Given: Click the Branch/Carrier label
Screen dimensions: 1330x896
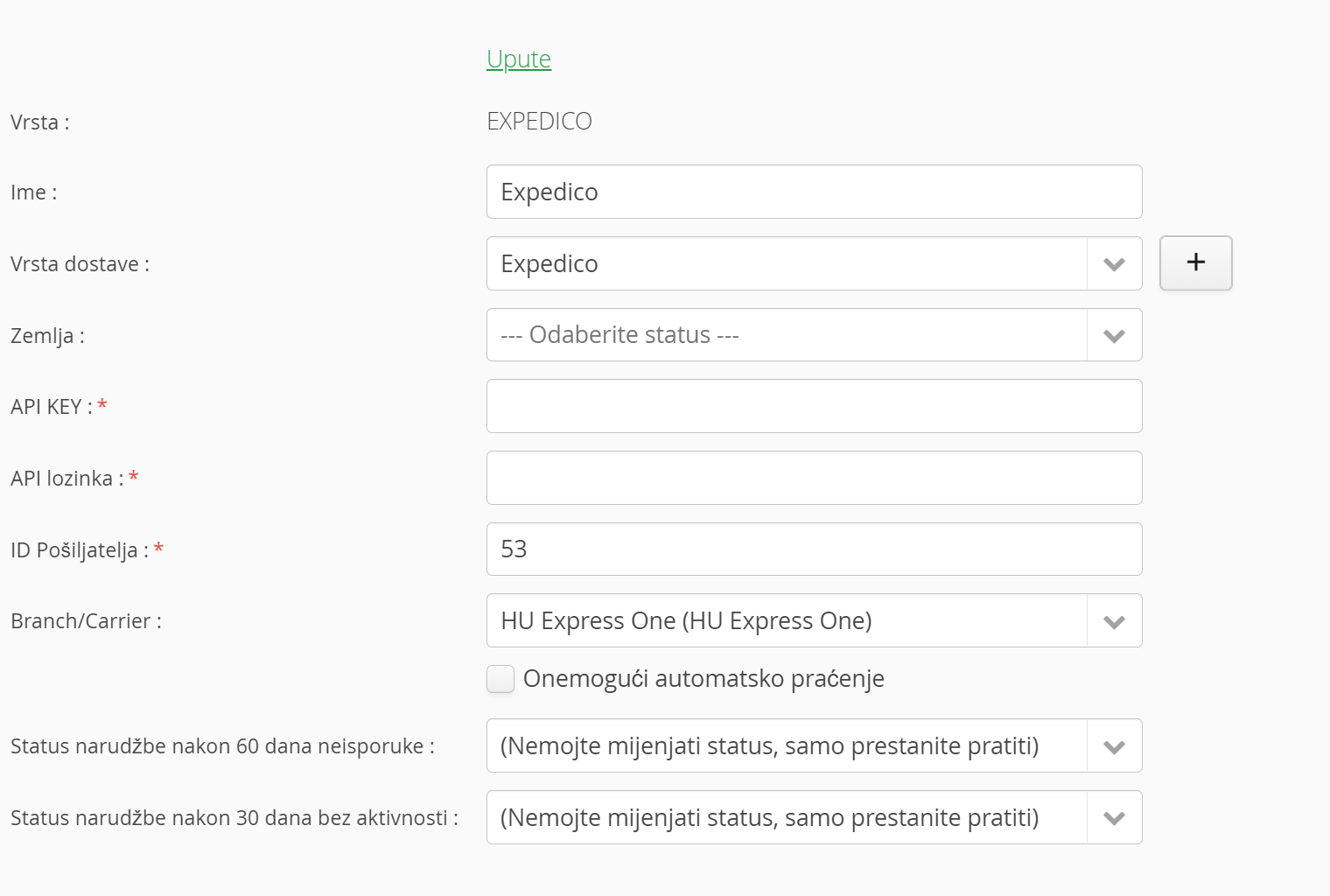Looking at the screenshot, I should tap(86, 621).
